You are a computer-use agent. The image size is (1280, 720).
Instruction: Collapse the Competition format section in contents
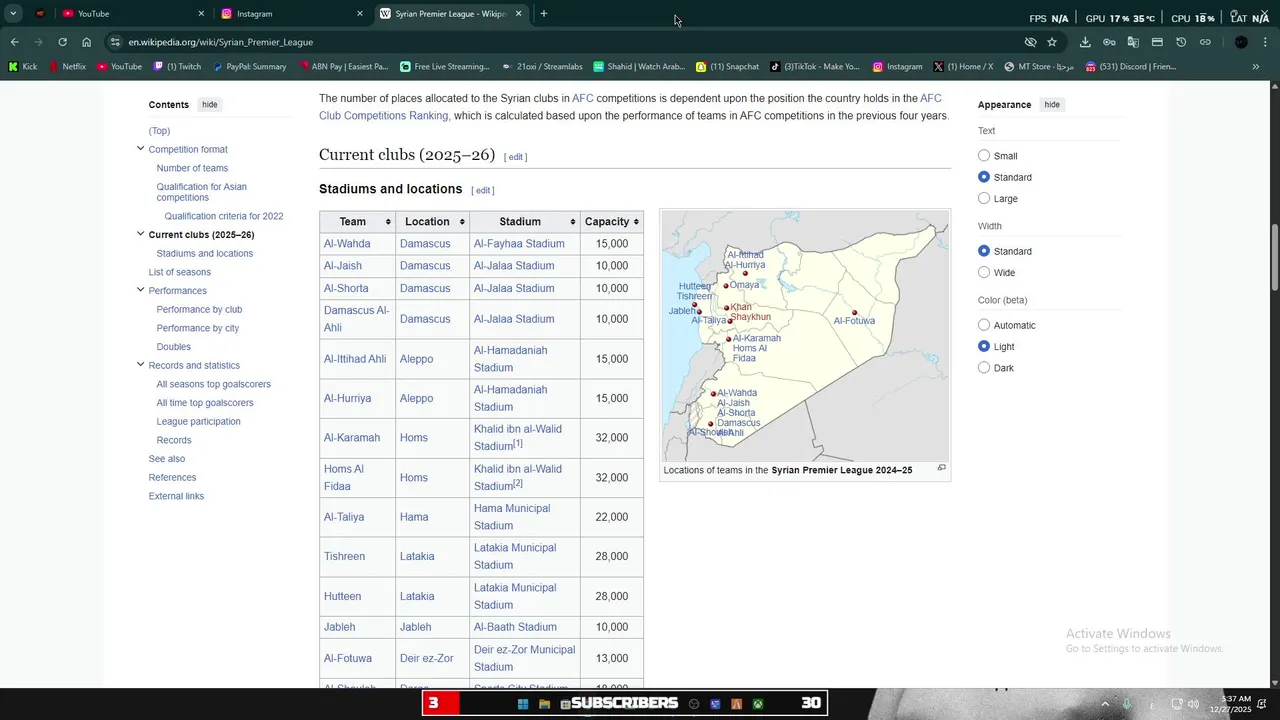pyautogui.click(x=140, y=149)
